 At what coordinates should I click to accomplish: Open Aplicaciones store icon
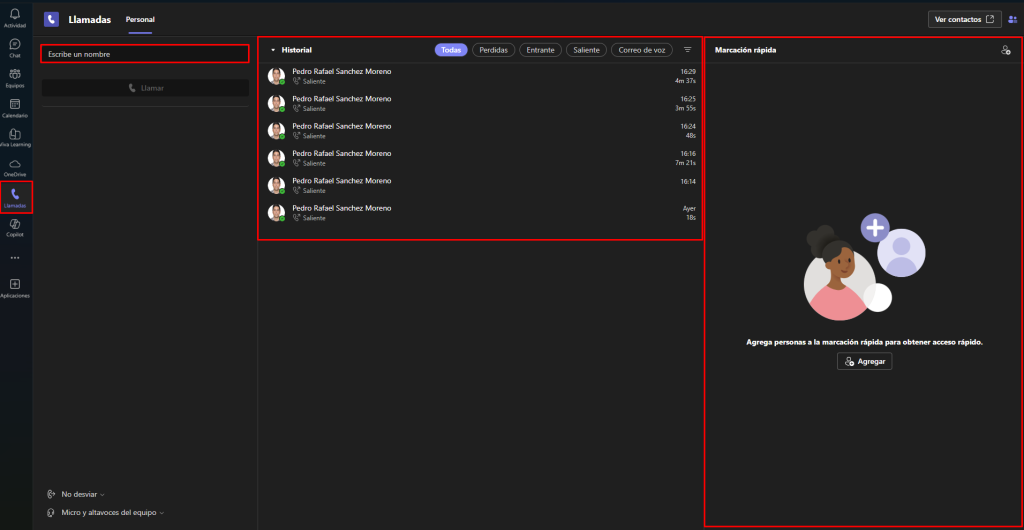pos(15,287)
